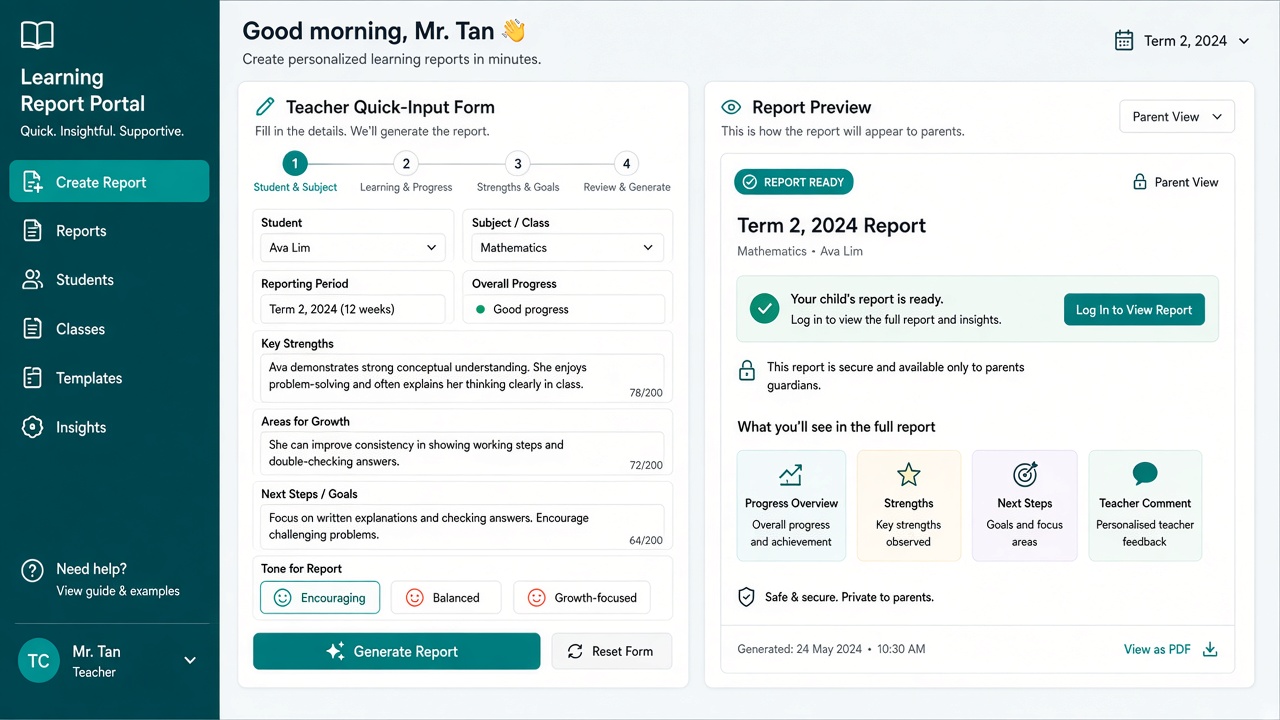Click the TC avatar circle
Image resolution: width=1280 pixels, height=720 pixels.
39,661
